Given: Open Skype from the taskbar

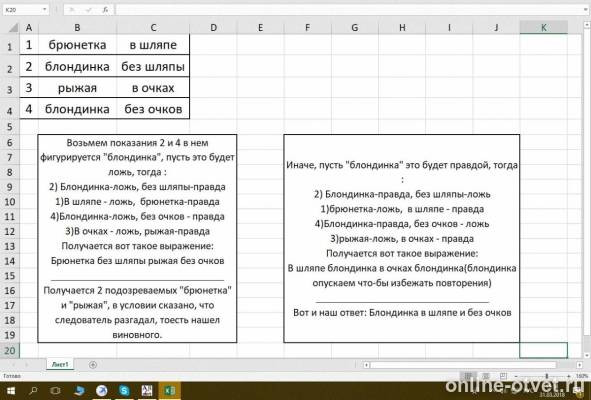Looking at the screenshot, I should coord(124,391).
